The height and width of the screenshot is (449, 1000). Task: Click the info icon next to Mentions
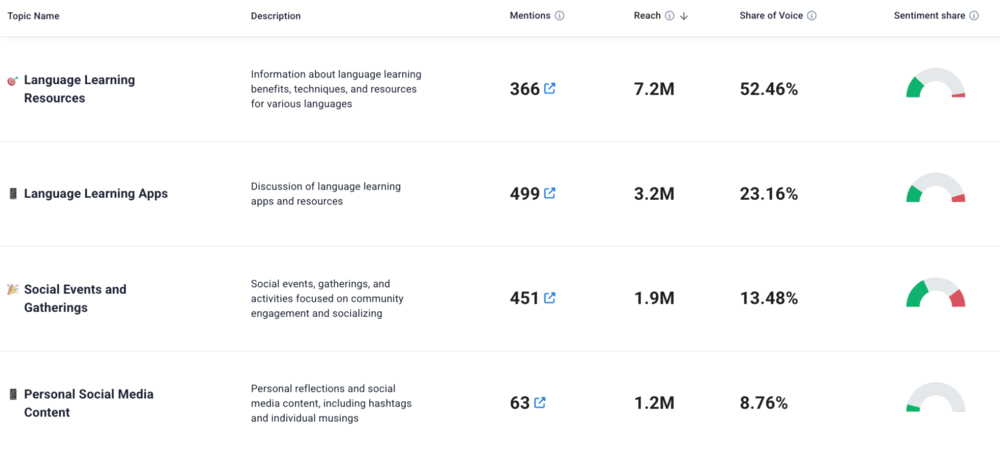pyautogui.click(x=559, y=16)
